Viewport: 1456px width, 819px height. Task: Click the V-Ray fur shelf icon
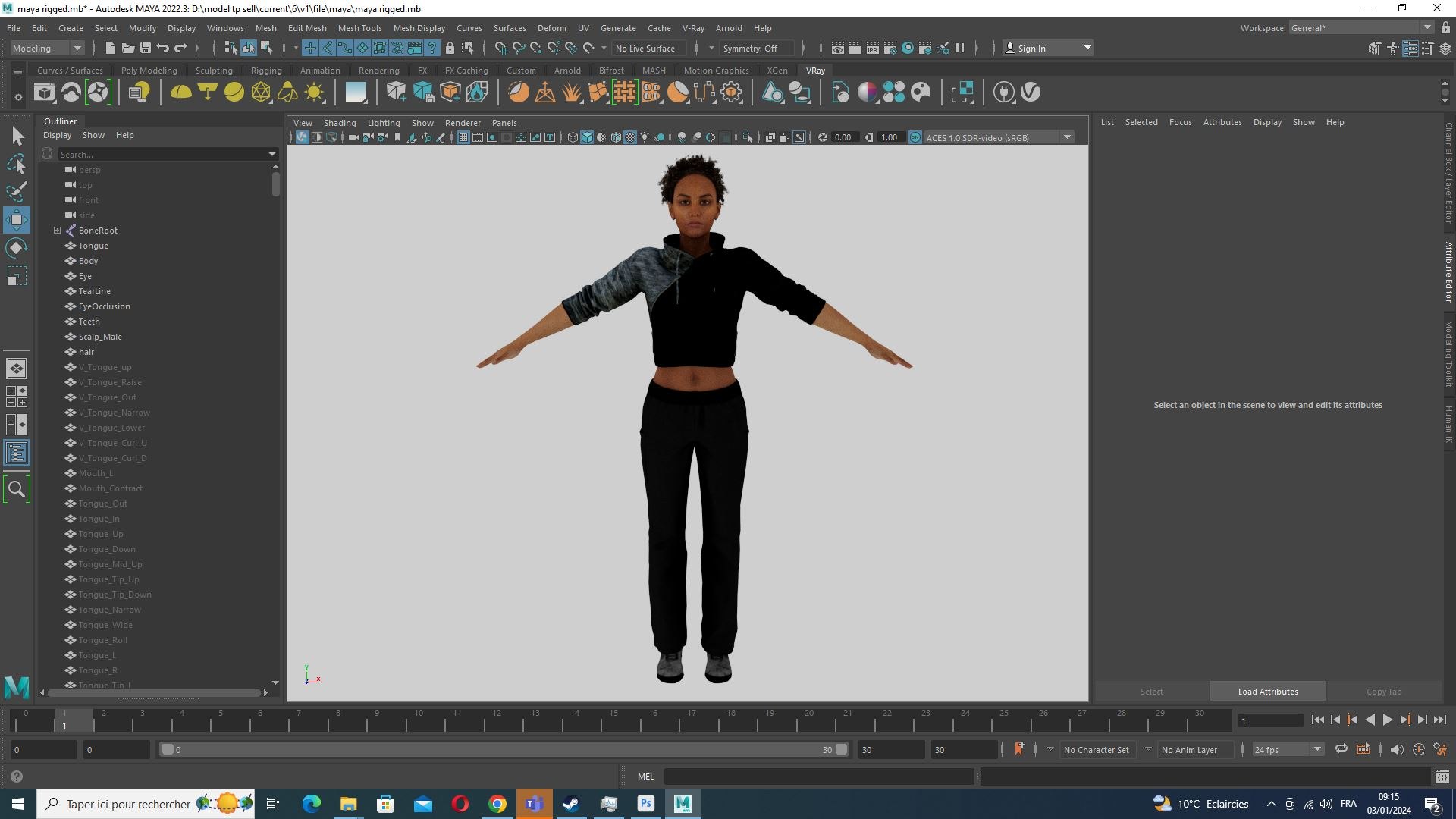[x=572, y=93]
